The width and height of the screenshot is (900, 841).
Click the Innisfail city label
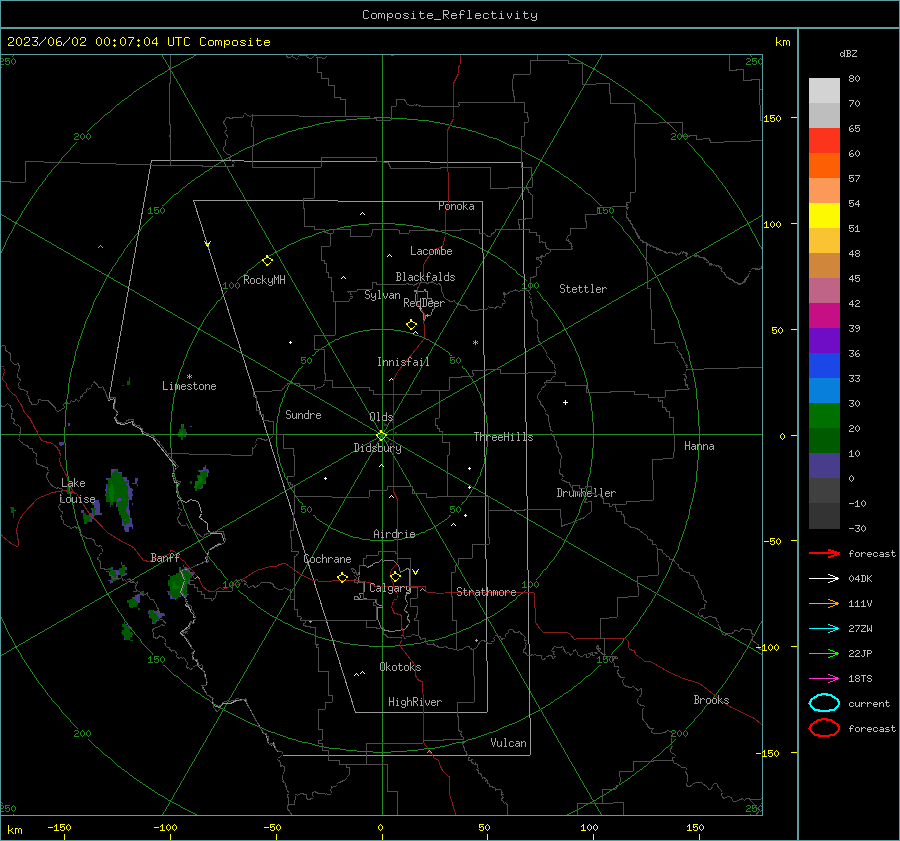click(x=403, y=362)
